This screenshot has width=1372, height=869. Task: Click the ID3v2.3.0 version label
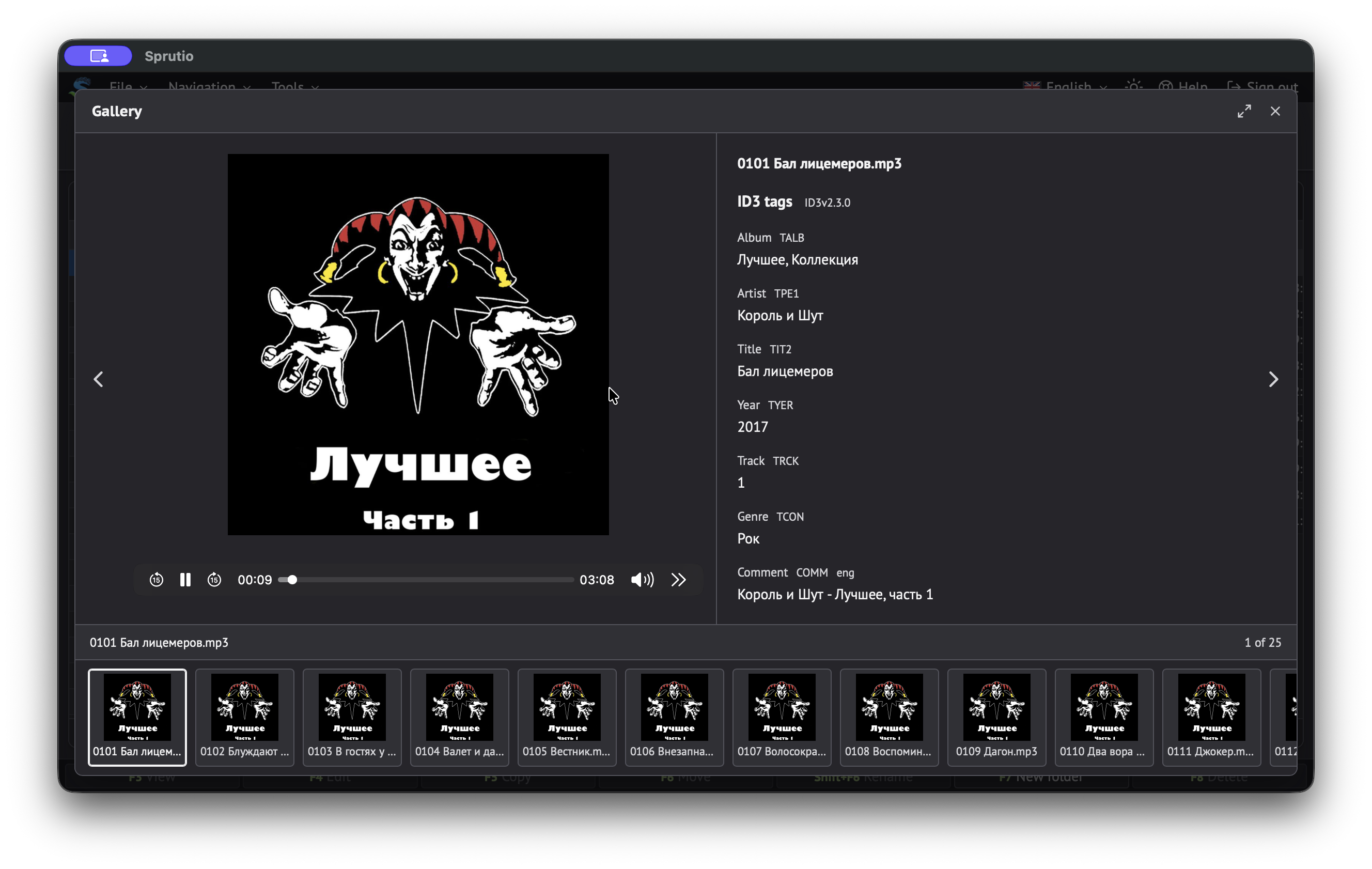tap(827, 203)
